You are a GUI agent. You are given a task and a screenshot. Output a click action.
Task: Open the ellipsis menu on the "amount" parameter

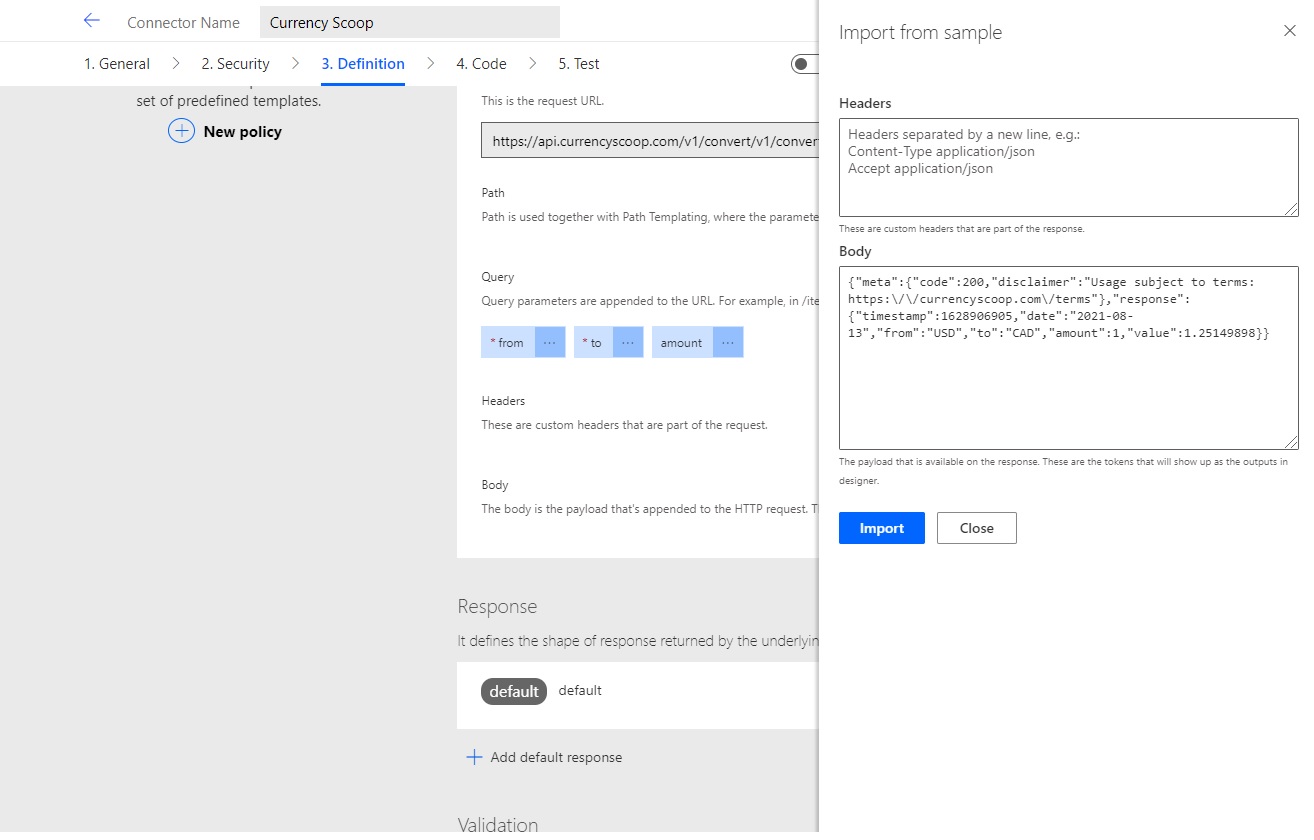pyautogui.click(x=727, y=342)
